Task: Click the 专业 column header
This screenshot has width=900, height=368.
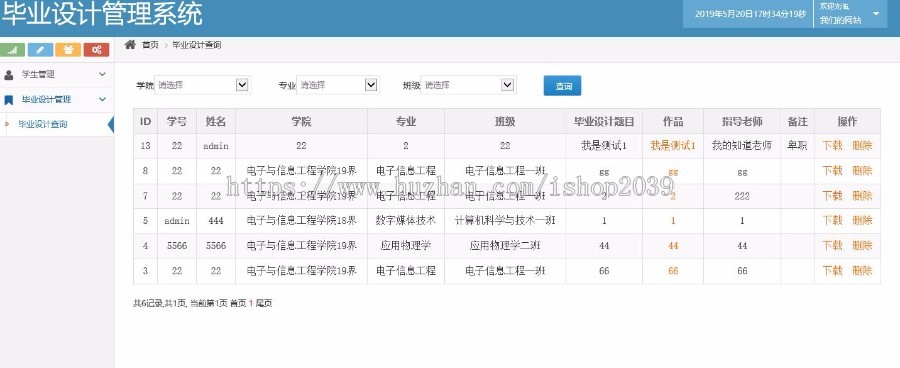Action: [406, 121]
